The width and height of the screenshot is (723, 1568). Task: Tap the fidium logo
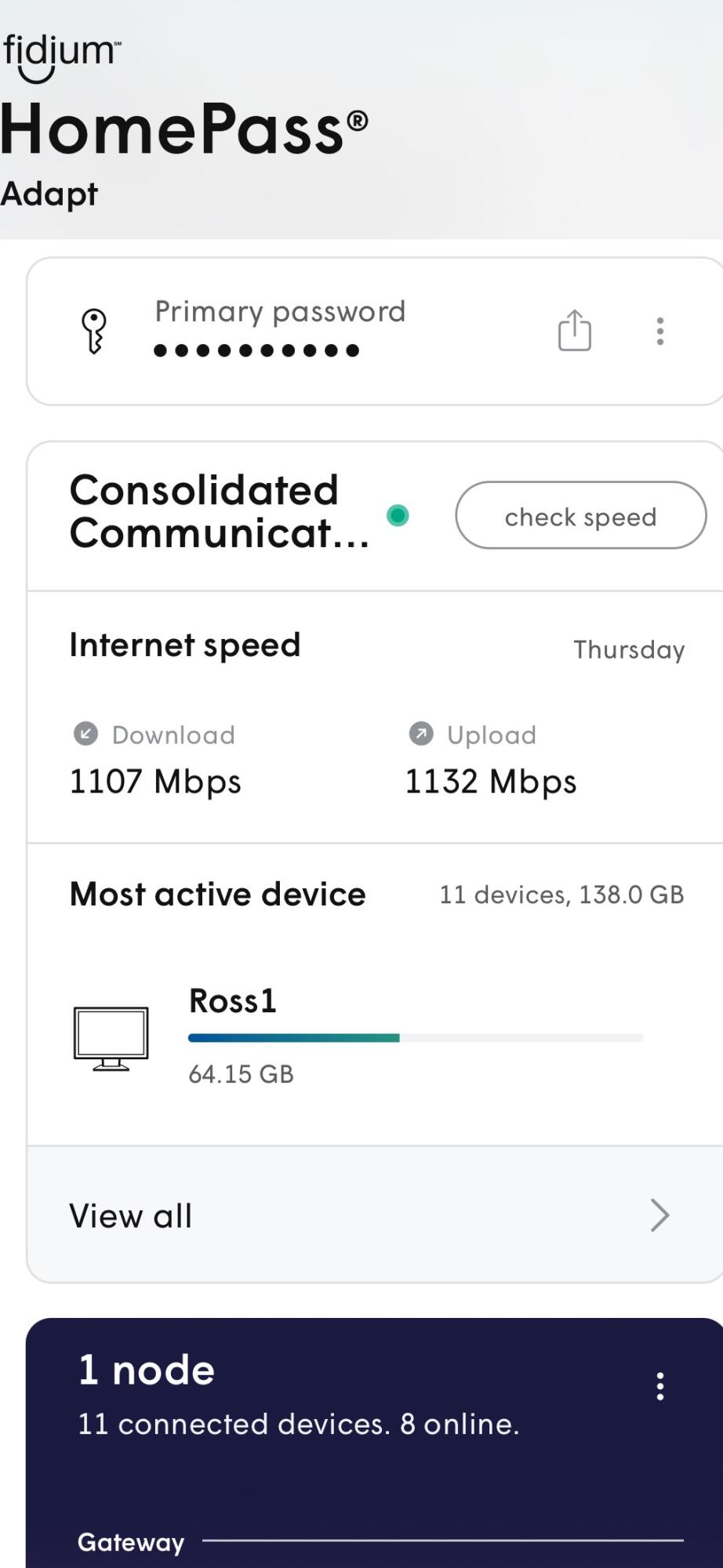tap(60, 56)
